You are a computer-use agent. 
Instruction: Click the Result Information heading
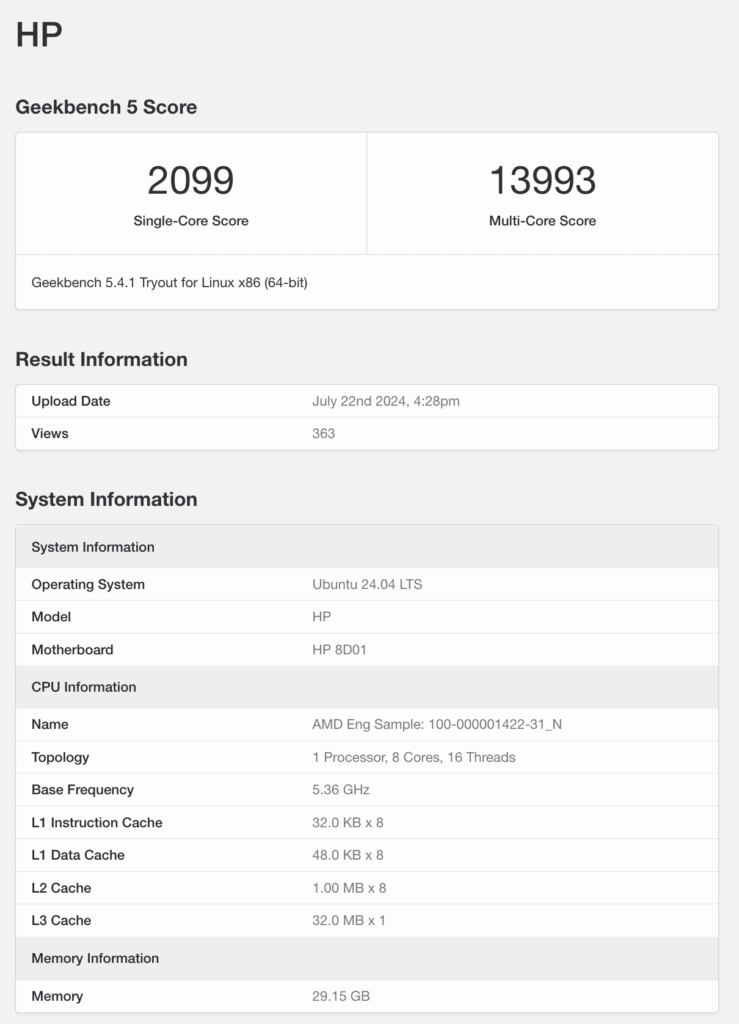101,359
